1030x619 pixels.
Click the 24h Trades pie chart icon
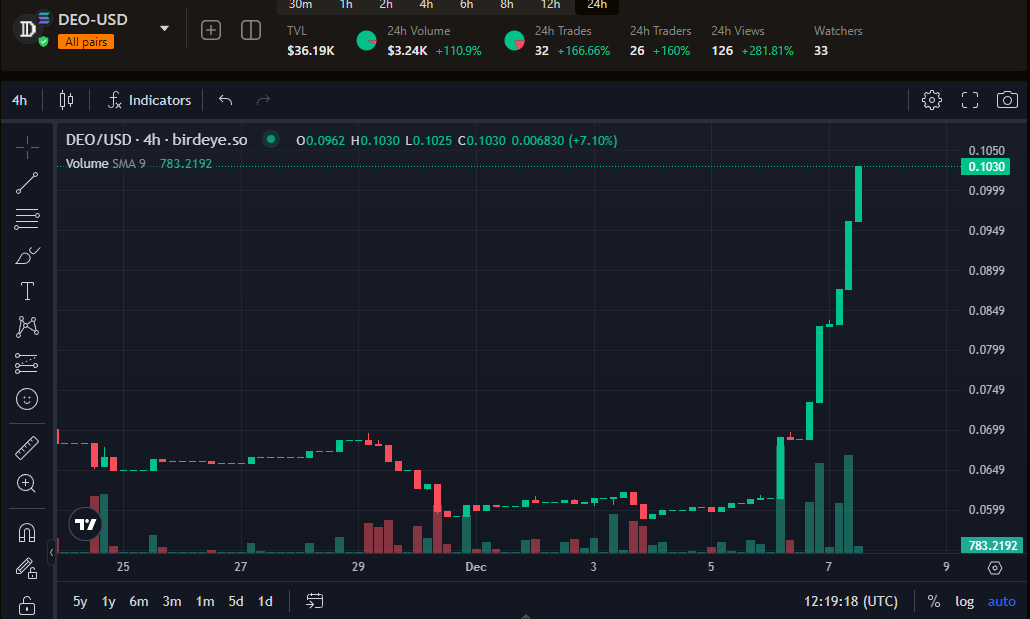[514, 41]
